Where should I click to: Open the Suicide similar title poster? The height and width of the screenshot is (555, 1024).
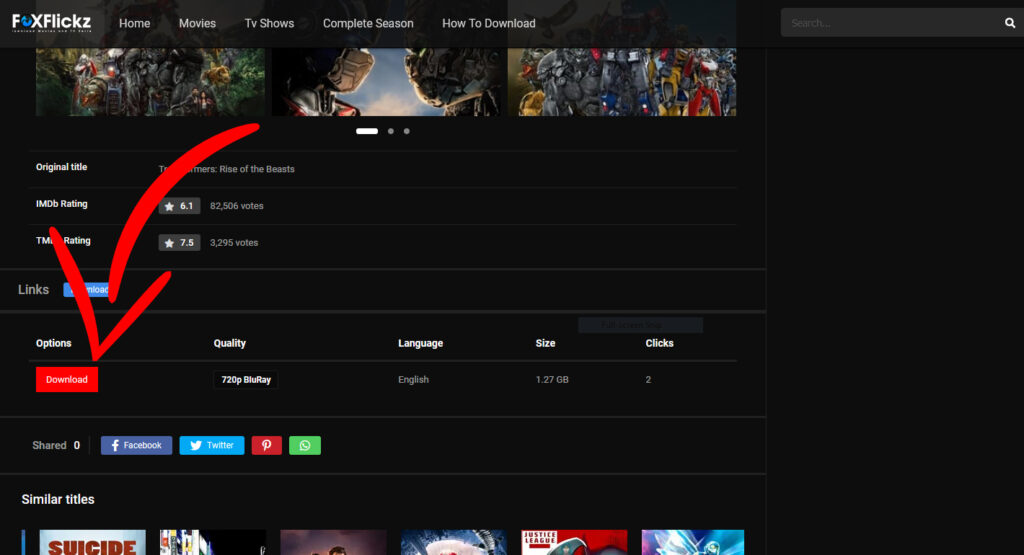[x=93, y=543]
